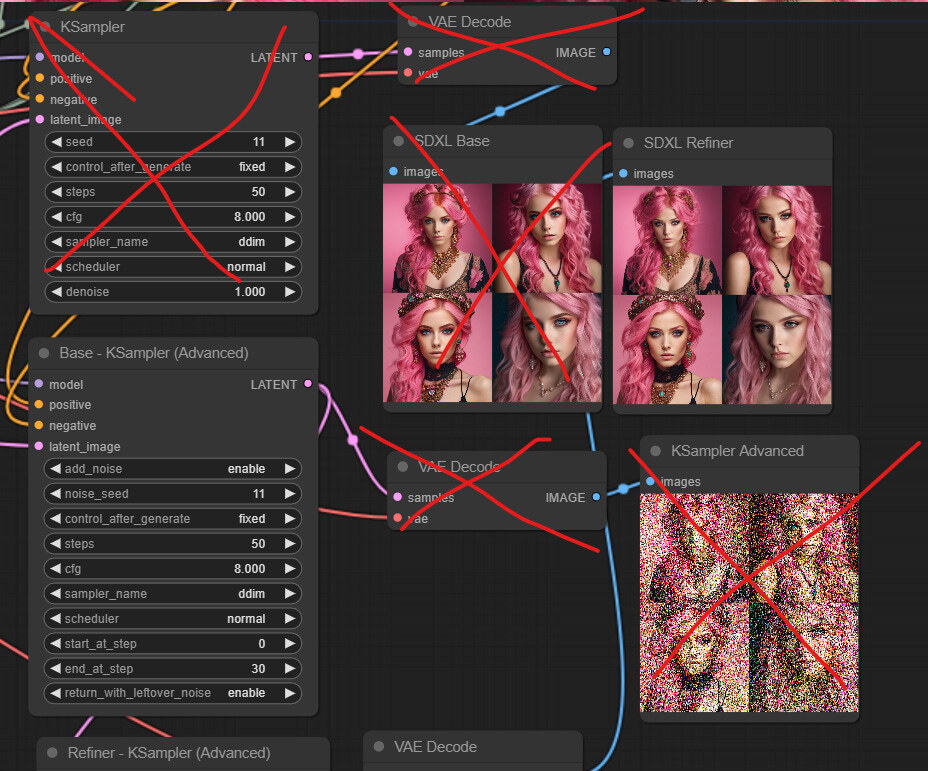The image size is (928, 771).
Task: Collapse the middle VAE Decode node dot
Action: [x=403, y=467]
